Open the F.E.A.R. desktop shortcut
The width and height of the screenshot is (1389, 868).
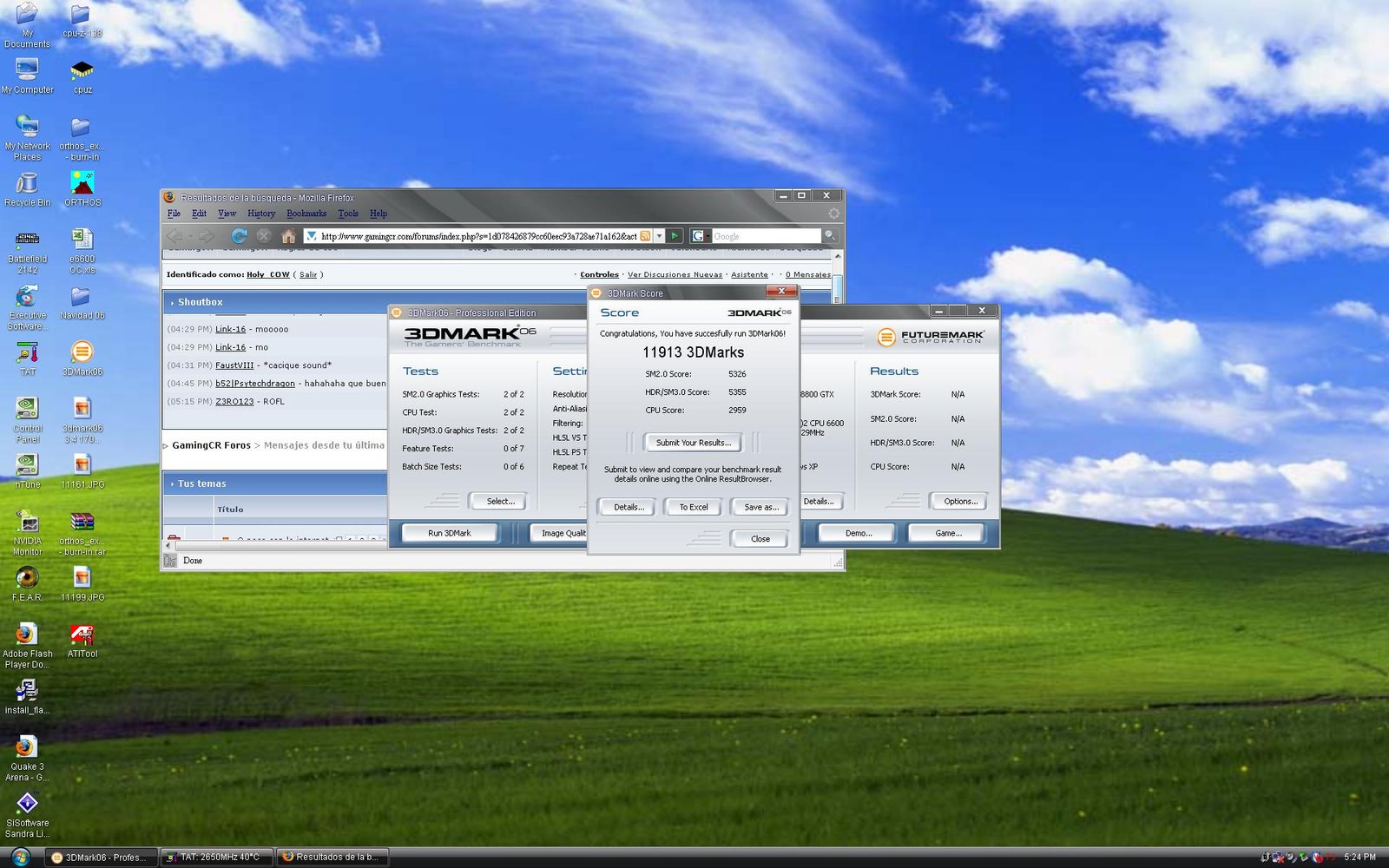tap(27, 583)
